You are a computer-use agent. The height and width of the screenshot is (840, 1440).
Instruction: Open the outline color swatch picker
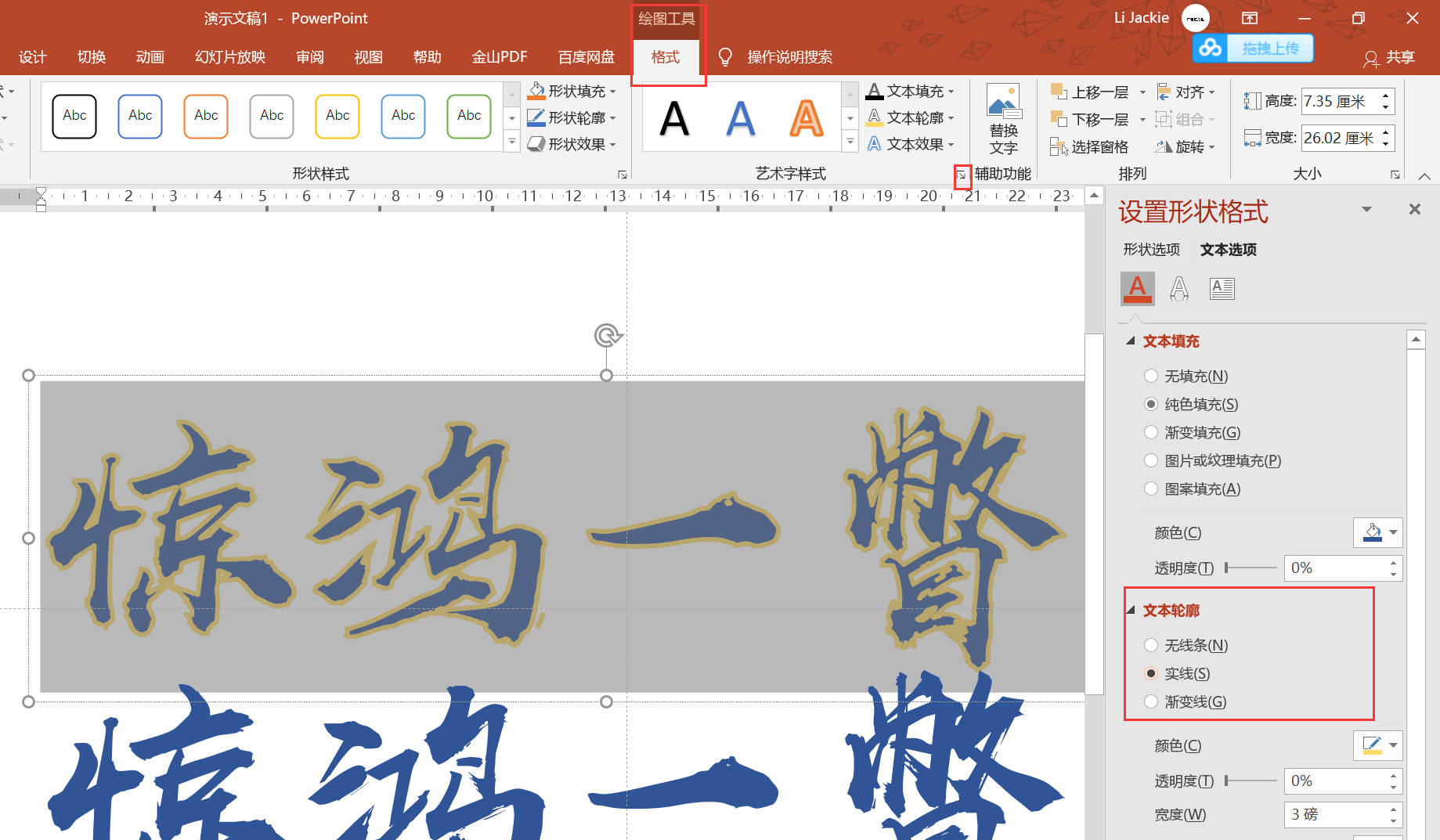pyautogui.click(x=1391, y=745)
